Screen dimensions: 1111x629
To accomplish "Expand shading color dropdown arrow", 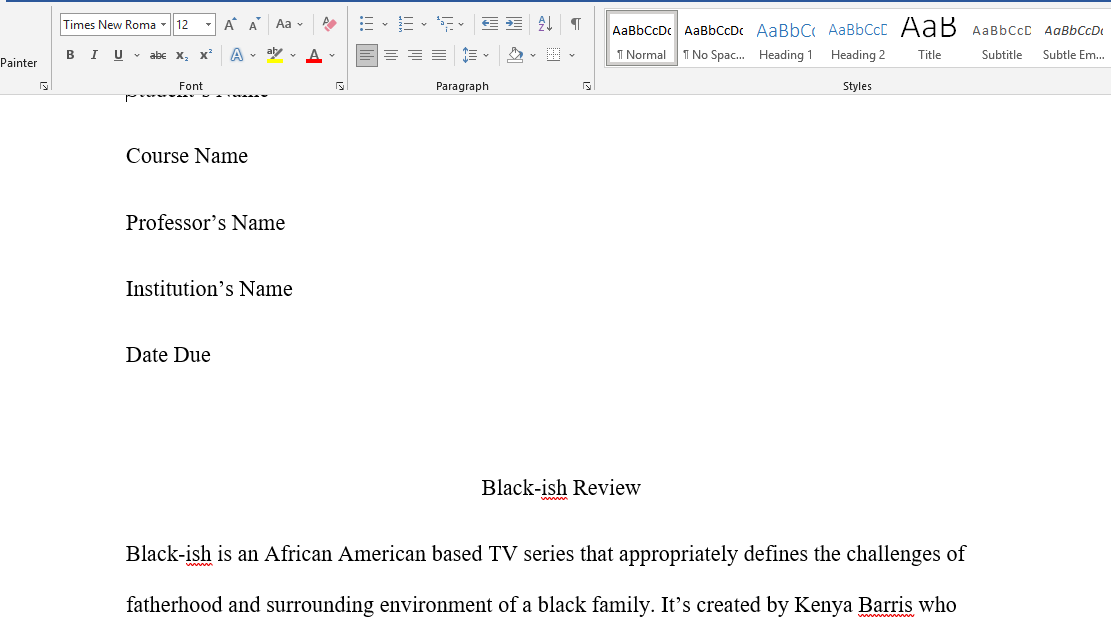I will (533, 55).
